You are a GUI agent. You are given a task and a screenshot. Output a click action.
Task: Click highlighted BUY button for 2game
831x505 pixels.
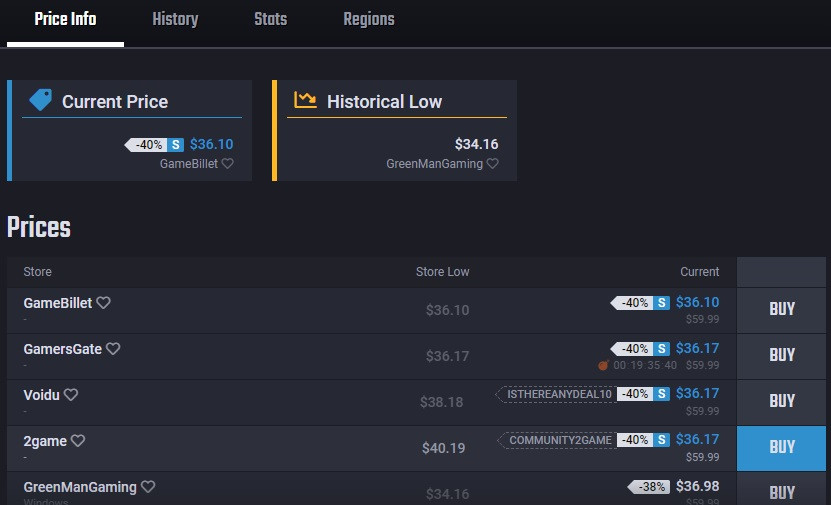(781, 448)
